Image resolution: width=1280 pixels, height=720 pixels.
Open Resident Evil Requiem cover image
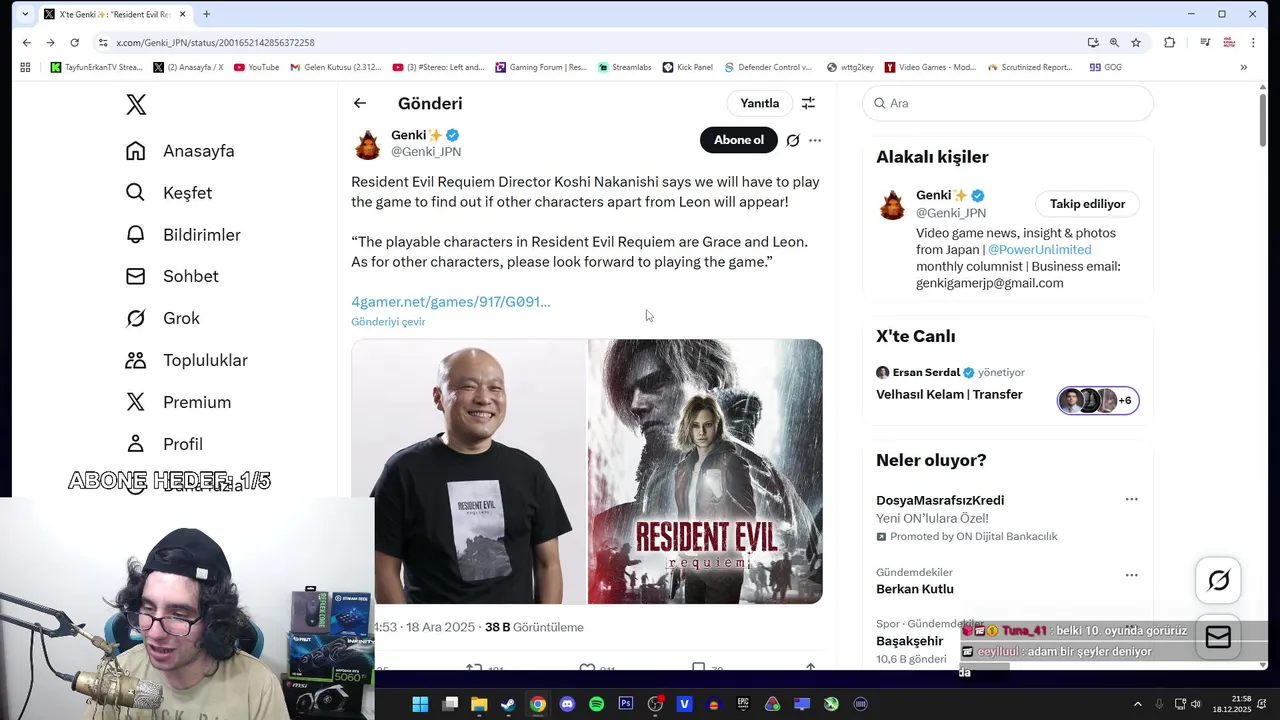coord(705,471)
